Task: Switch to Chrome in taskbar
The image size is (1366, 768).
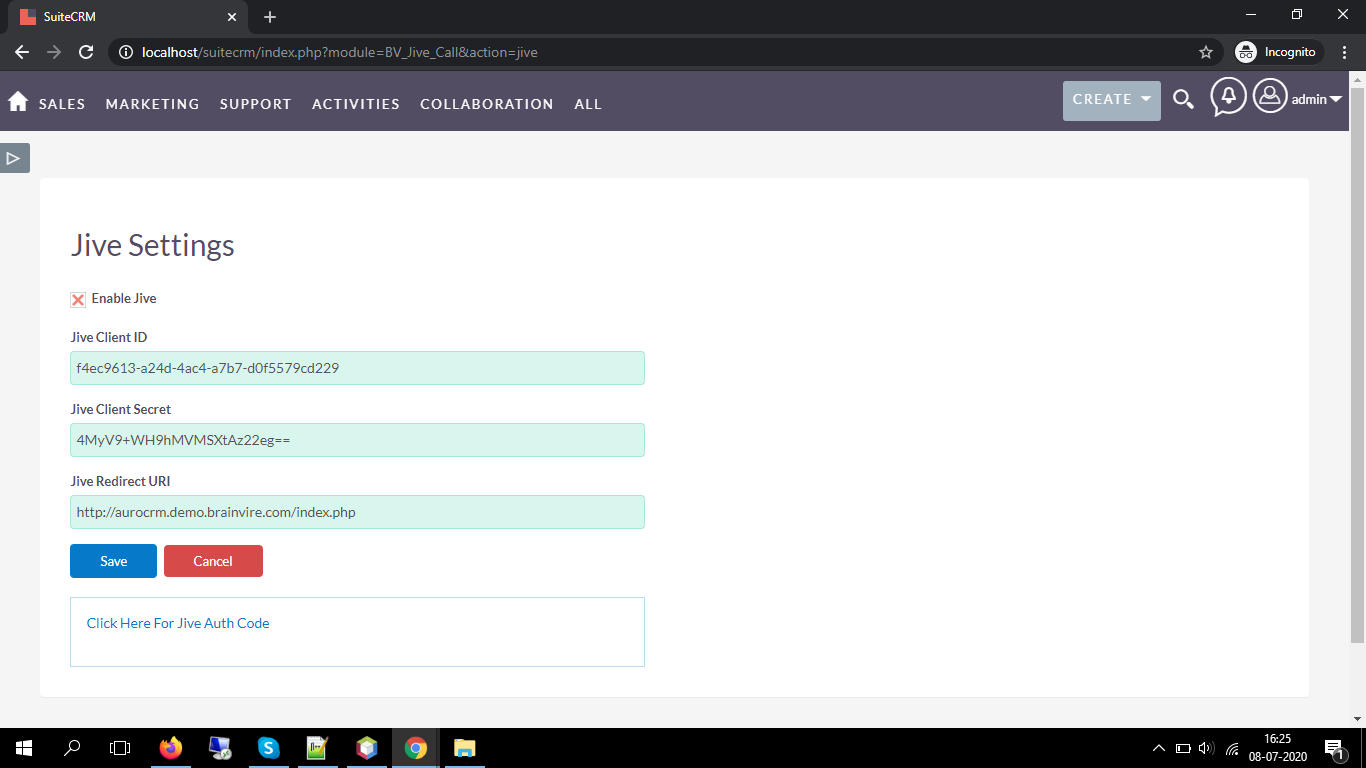Action: pyautogui.click(x=416, y=748)
